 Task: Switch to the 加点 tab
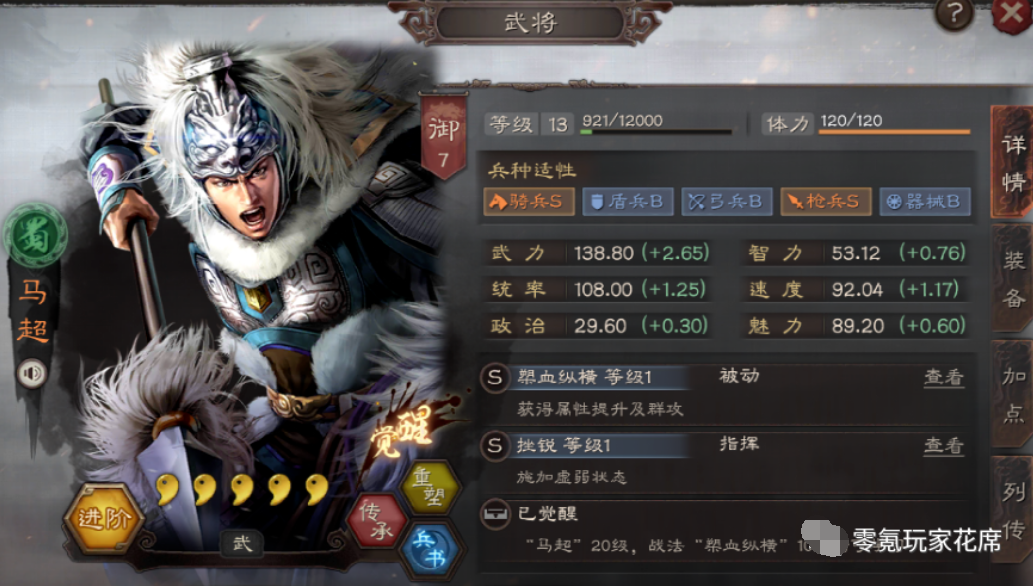coord(1012,394)
